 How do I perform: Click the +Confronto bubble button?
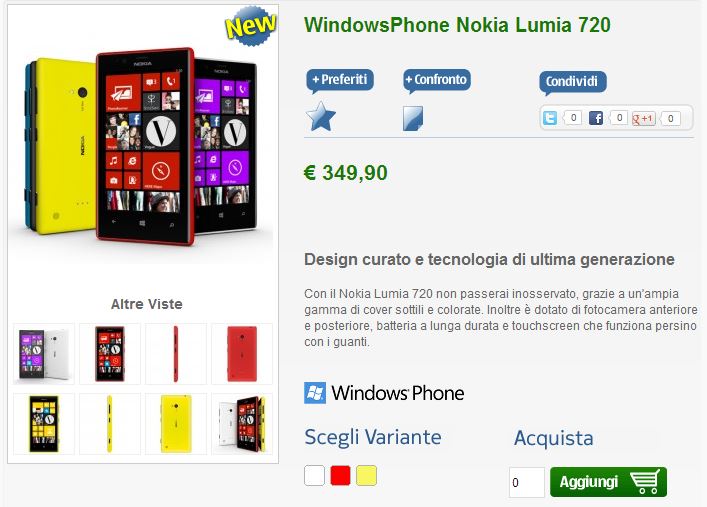tap(436, 81)
